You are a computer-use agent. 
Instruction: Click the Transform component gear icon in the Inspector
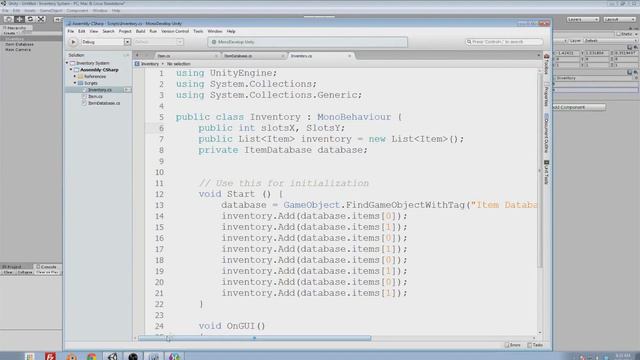click(636, 47)
